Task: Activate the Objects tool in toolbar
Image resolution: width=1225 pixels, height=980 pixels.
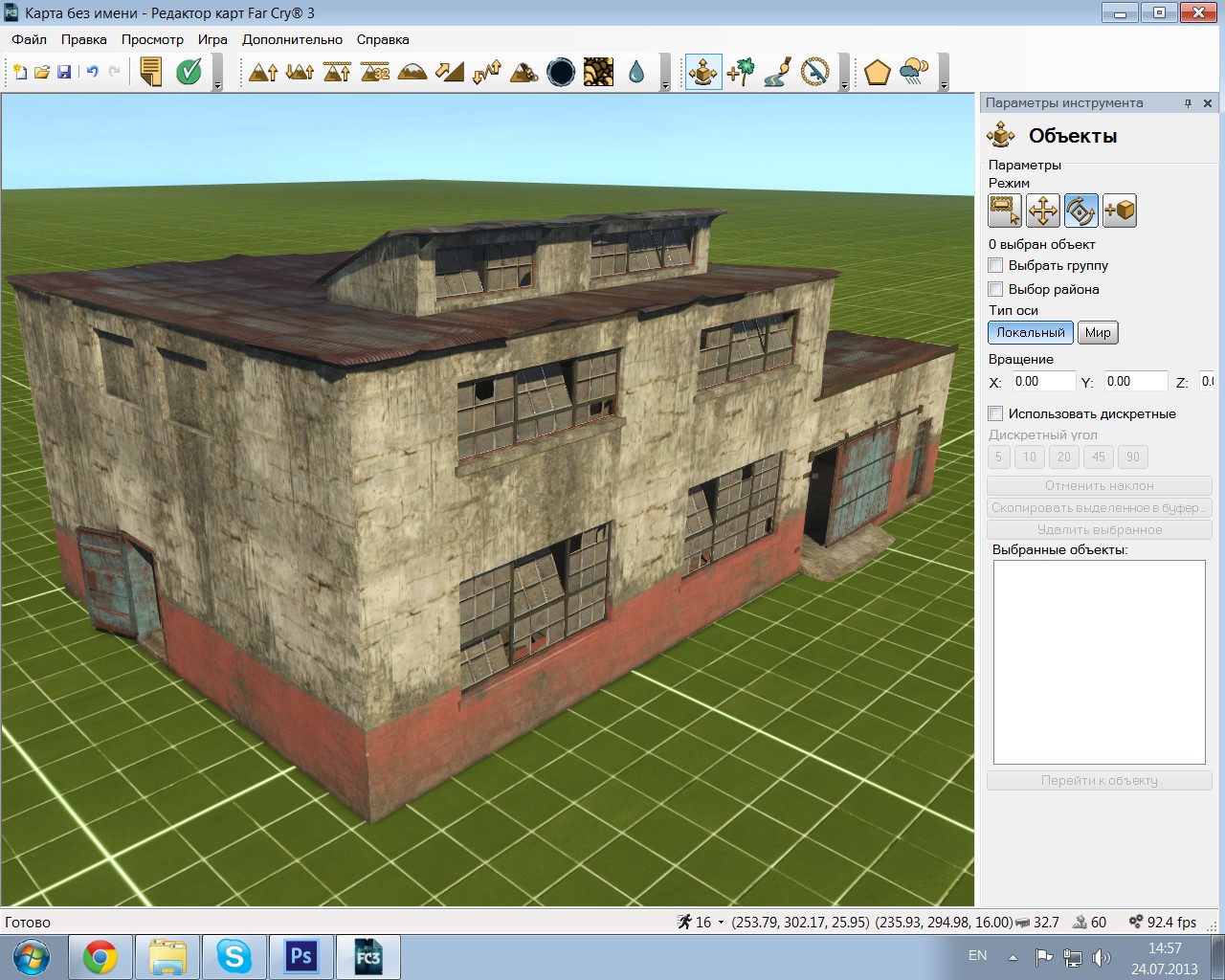Action: pos(703,72)
